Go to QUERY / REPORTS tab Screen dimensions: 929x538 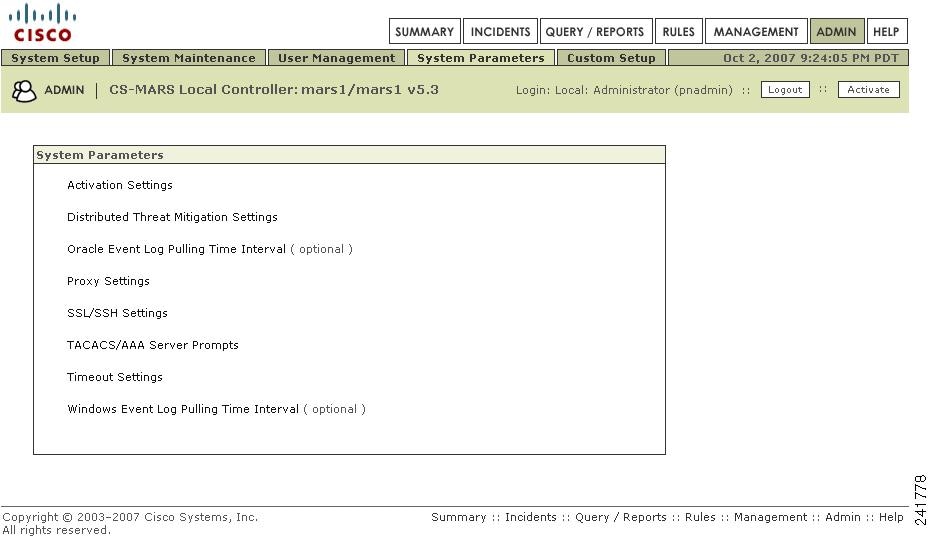click(595, 31)
